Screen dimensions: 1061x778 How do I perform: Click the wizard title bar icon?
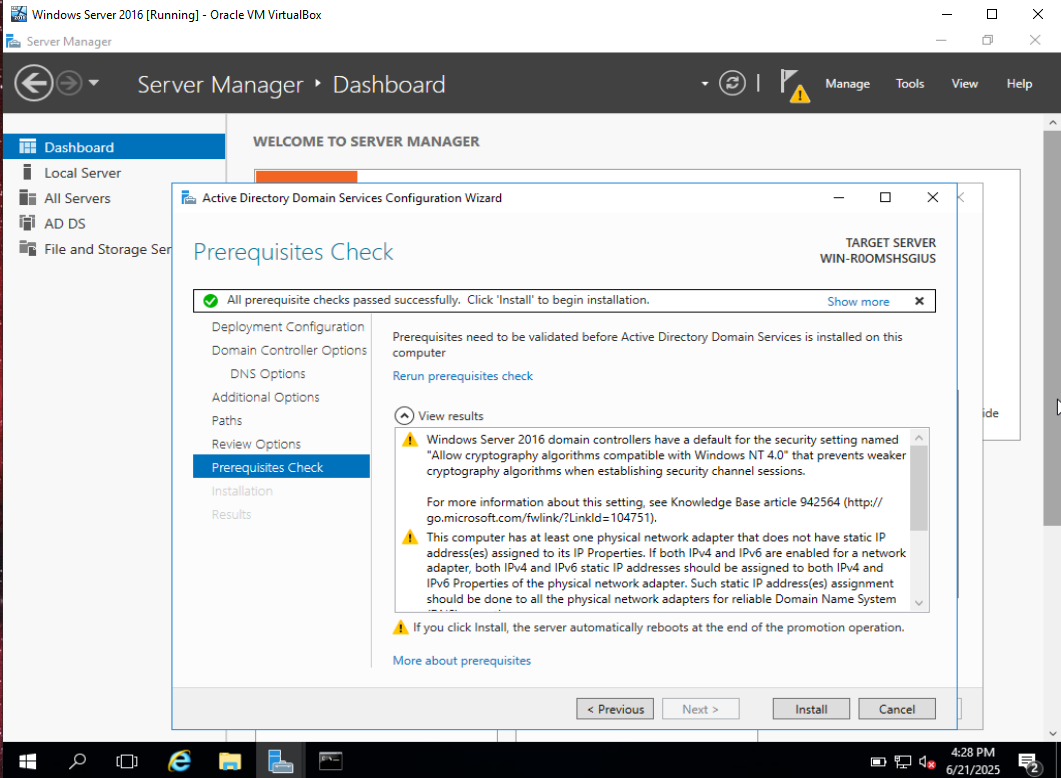click(x=189, y=198)
